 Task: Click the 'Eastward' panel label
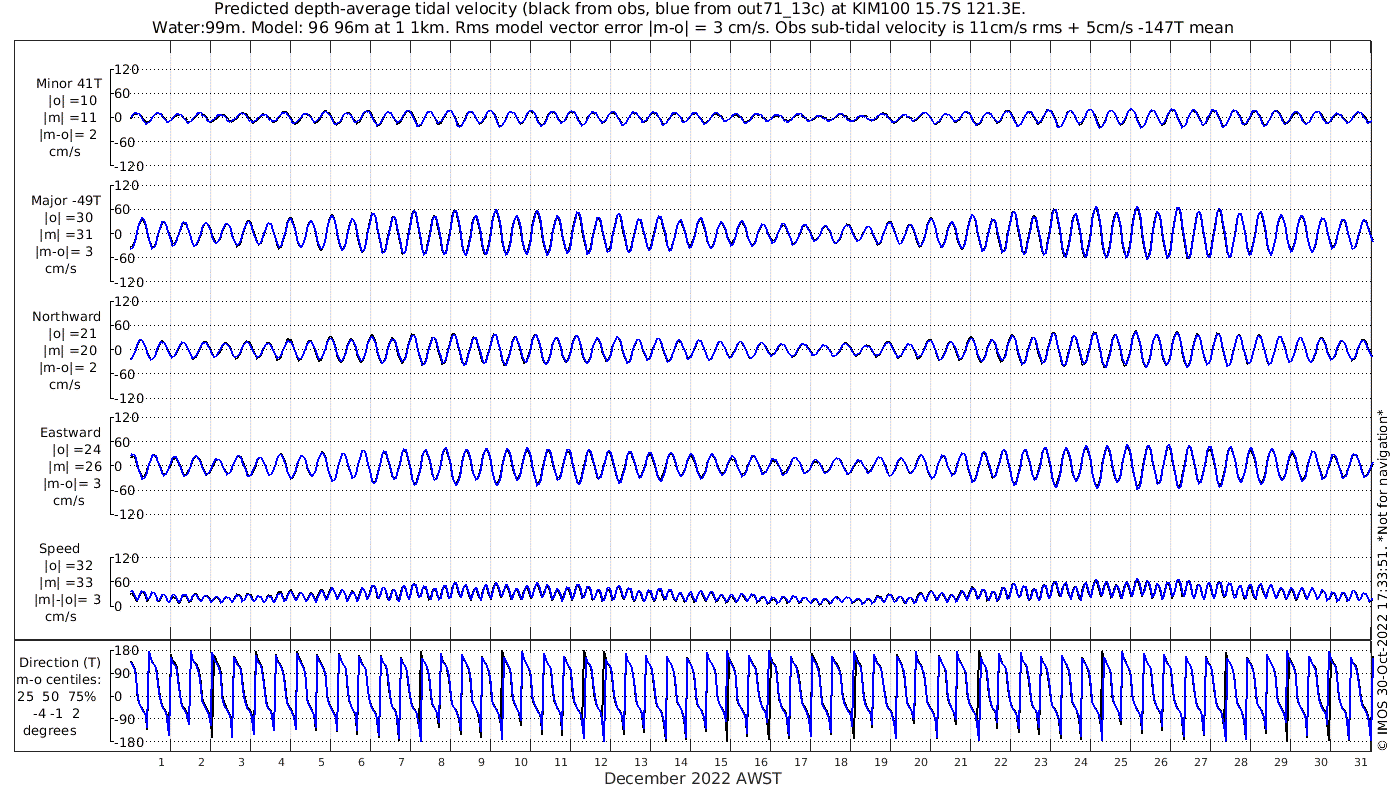click(x=70, y=433)
